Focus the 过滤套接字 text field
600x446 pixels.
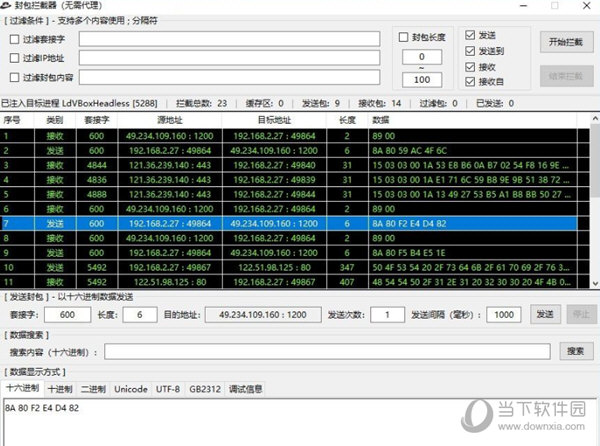(229, 39)
